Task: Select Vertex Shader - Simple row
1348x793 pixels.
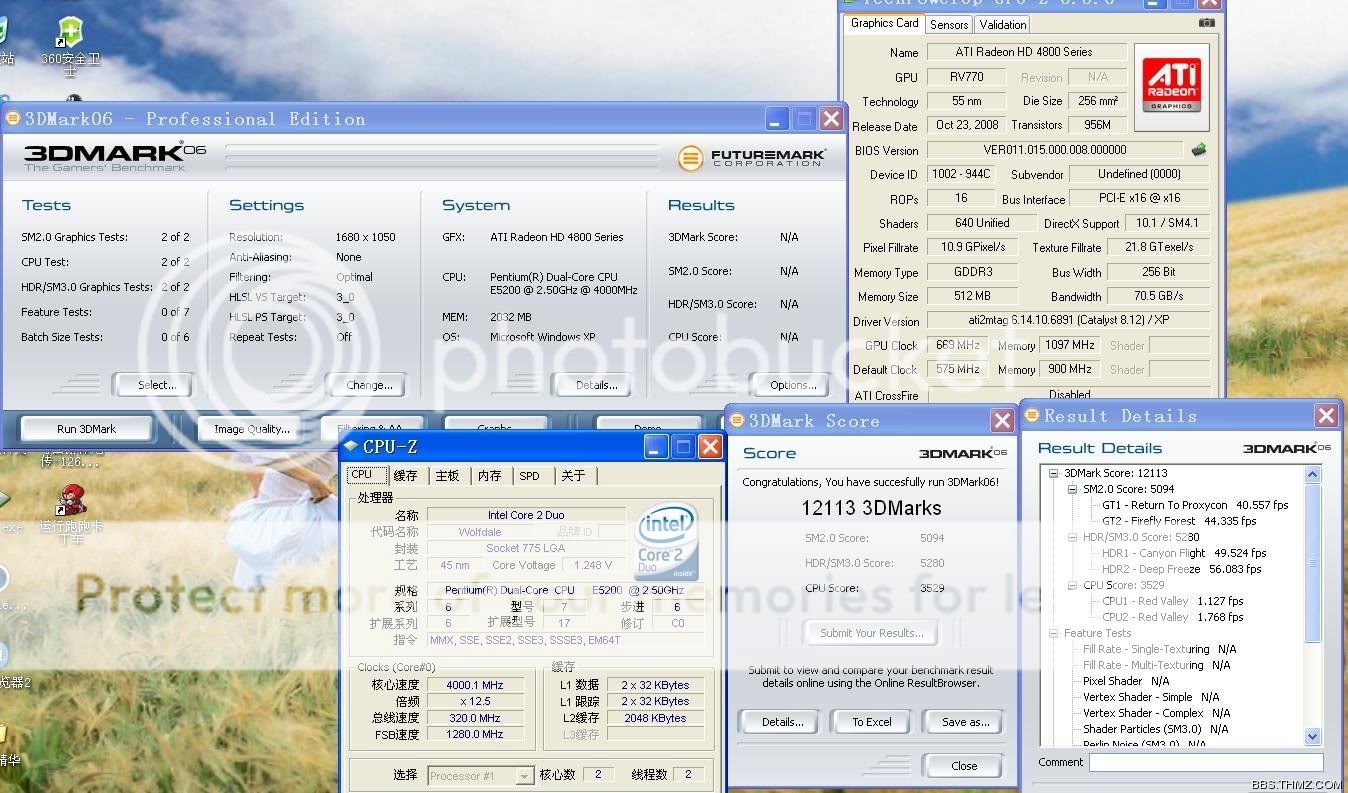Action: (x=1151, y=697)
